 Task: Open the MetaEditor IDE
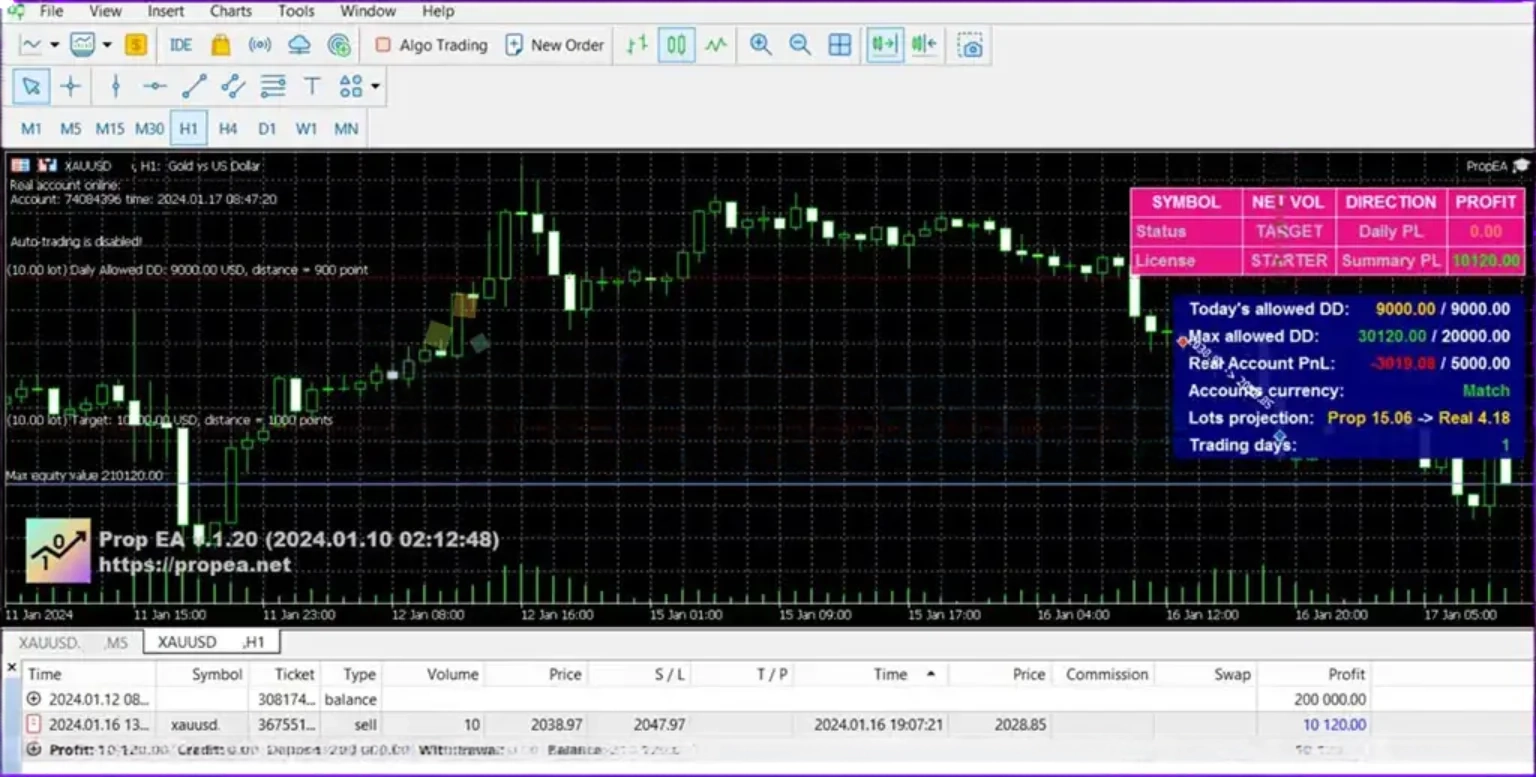(181, 45)
